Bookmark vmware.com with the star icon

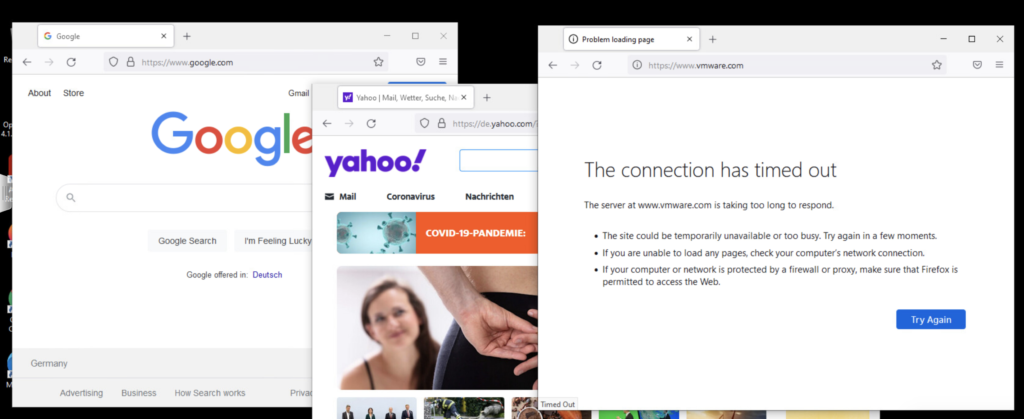[936, 65]
